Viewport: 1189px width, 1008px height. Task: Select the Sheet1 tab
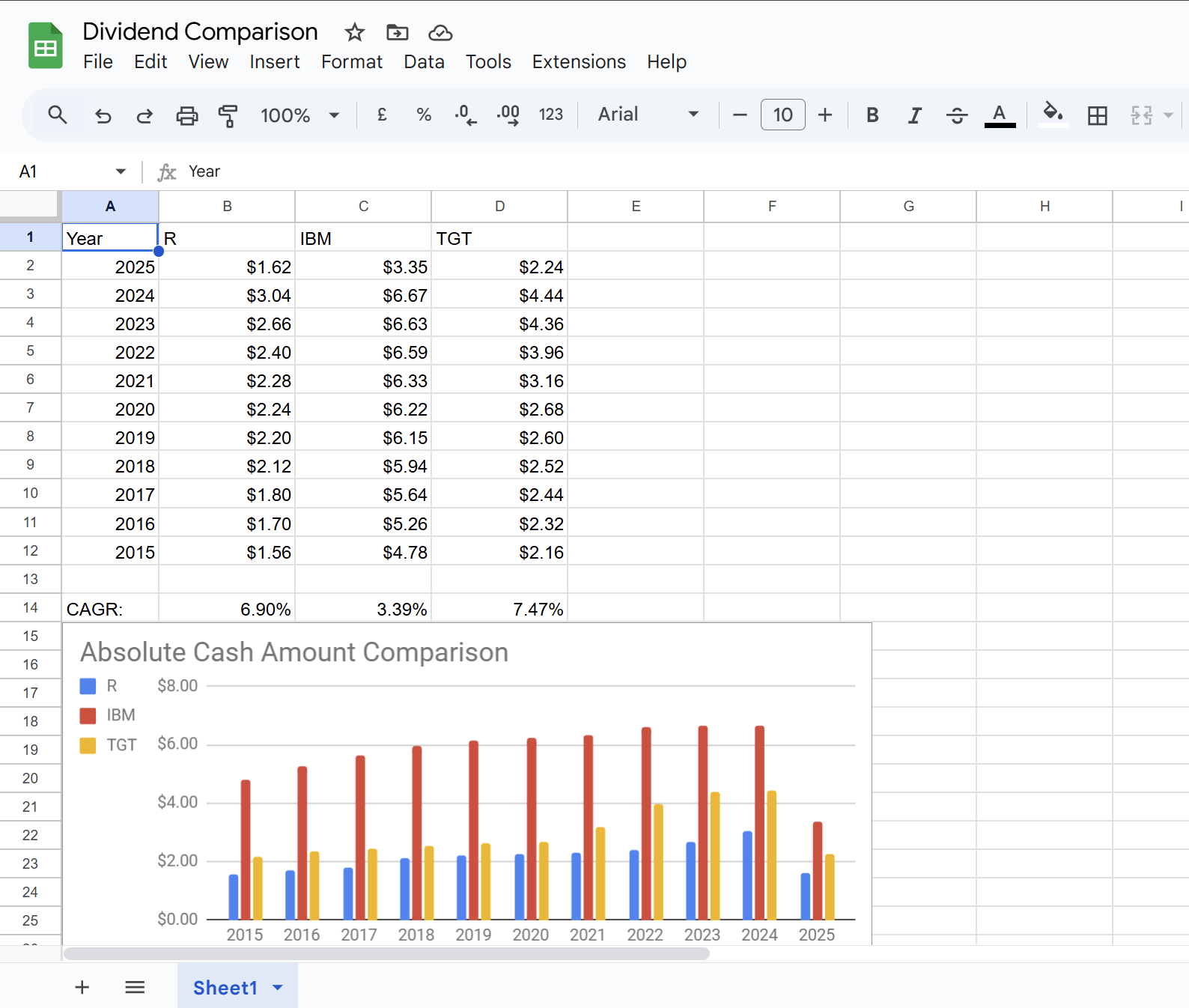click(x=237, y=987)
